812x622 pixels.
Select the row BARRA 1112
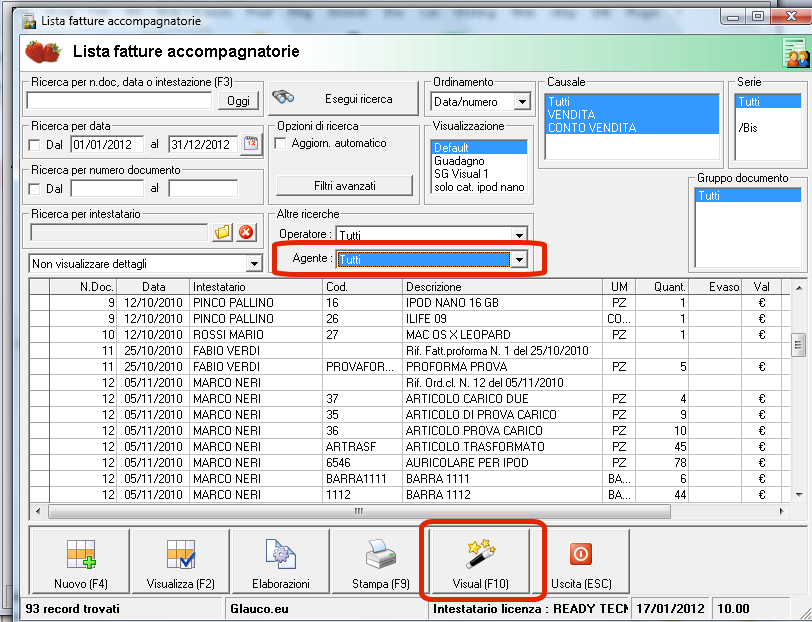coord(409,495)
